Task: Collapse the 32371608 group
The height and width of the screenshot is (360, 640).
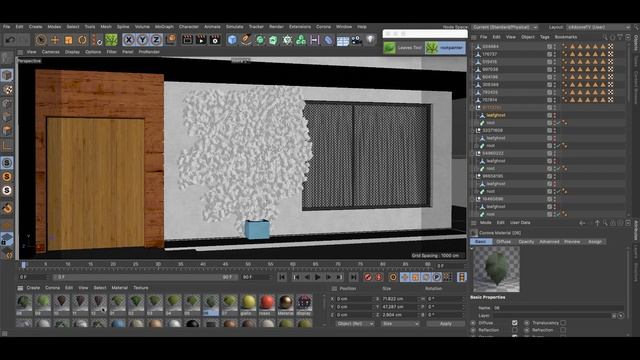Action: 473,131
